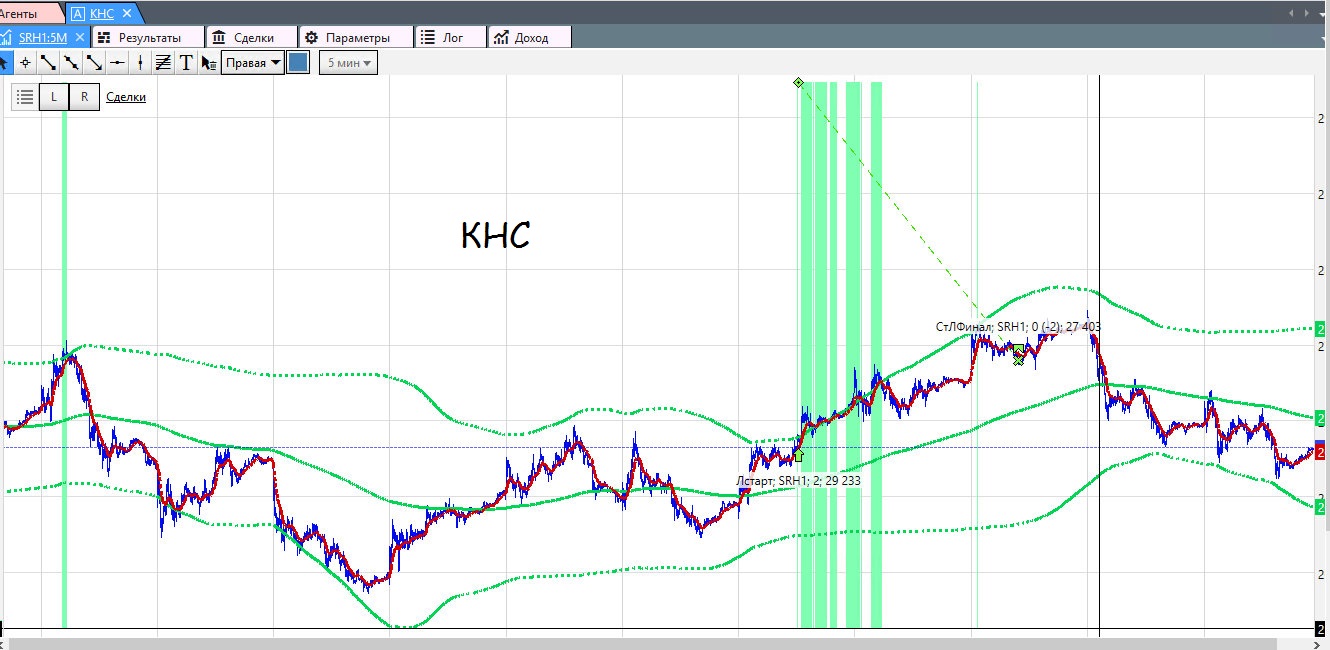The width and height of the screenshot is (1330, 650).
Task: Click the Лстарт; SRH1; 2; 29 233 label
Action: click(798, 480)
